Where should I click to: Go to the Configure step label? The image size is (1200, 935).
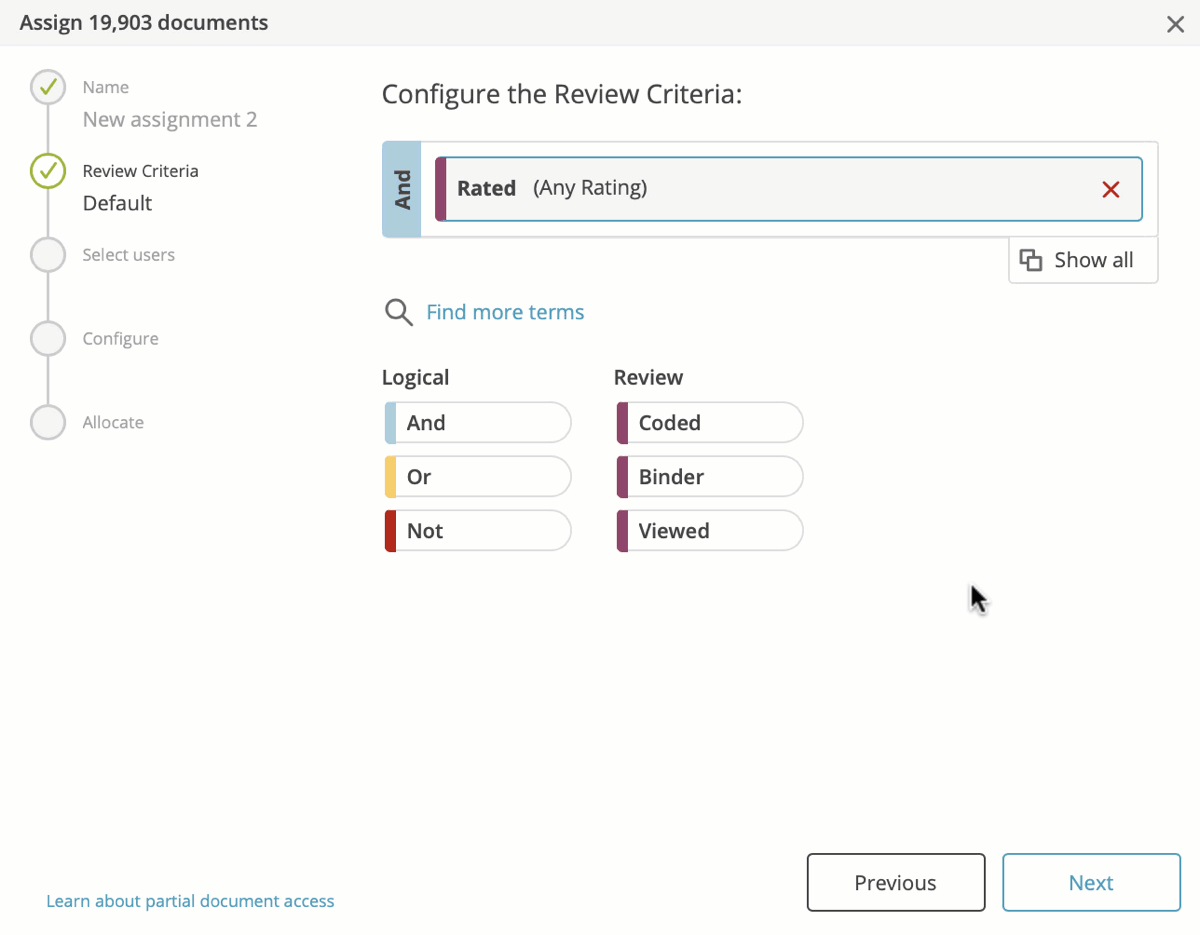121,339
